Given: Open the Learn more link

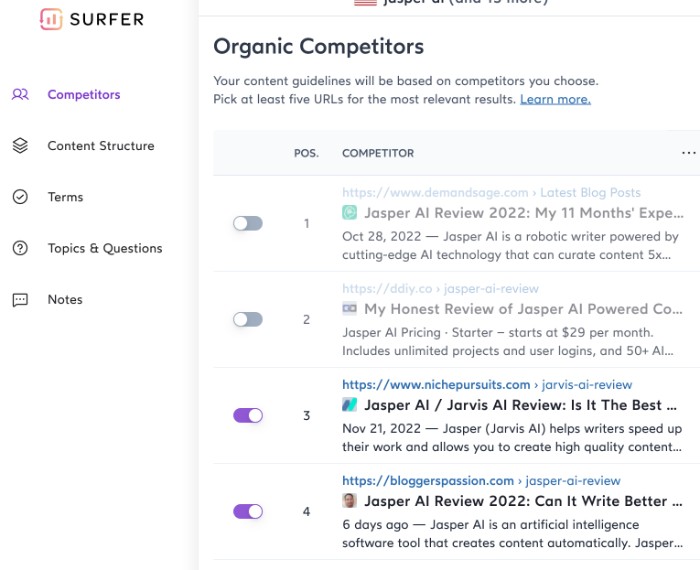Looking at the screenshot, I should (555, 99).
